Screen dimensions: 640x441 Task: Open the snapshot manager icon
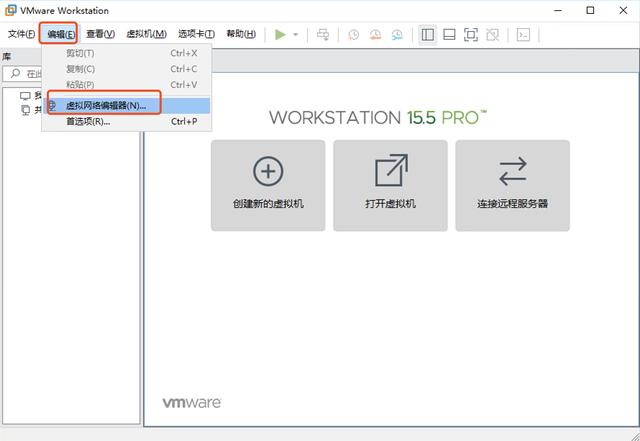click(x=397, y=35)
